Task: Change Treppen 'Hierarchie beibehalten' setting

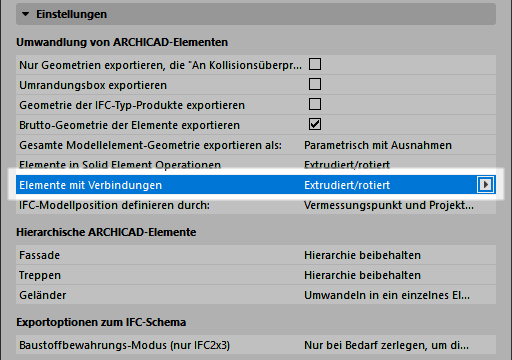Action: (362, 275)
